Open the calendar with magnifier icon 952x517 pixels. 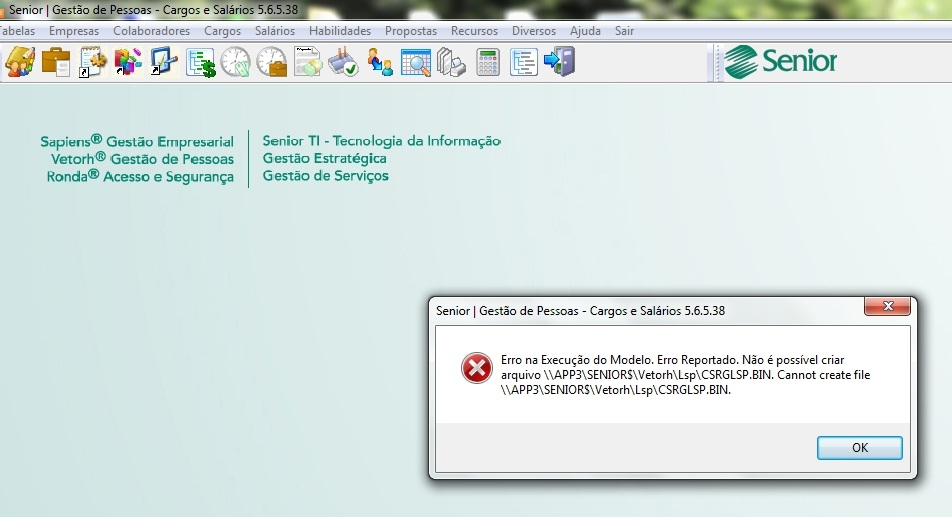coord(416,62)
